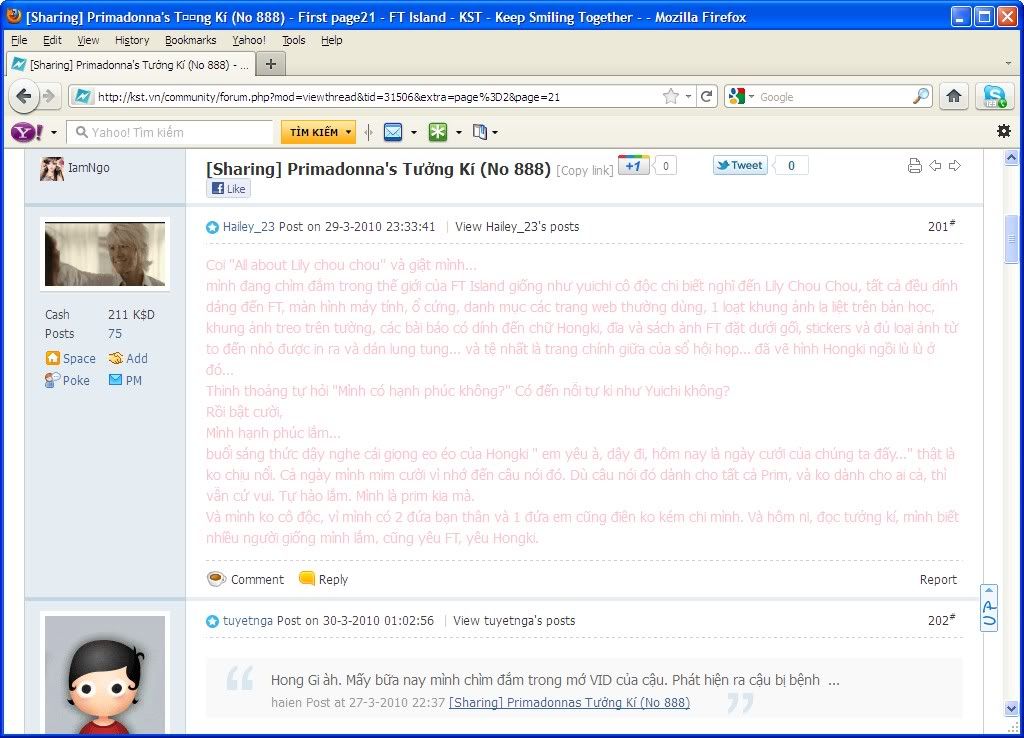Click the printer icon for the thread
Image resolution: width=1024 pixels, height=738 pixels.
915,166
